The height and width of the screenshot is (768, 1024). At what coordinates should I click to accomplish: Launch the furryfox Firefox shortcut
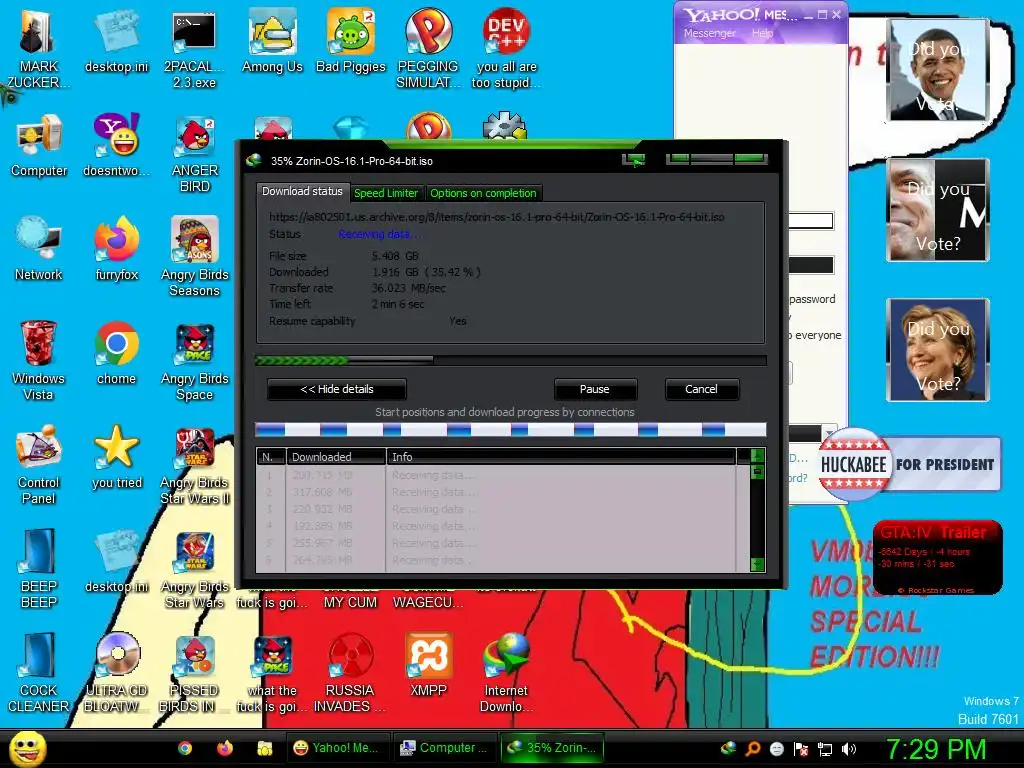[x=116, y=249]
